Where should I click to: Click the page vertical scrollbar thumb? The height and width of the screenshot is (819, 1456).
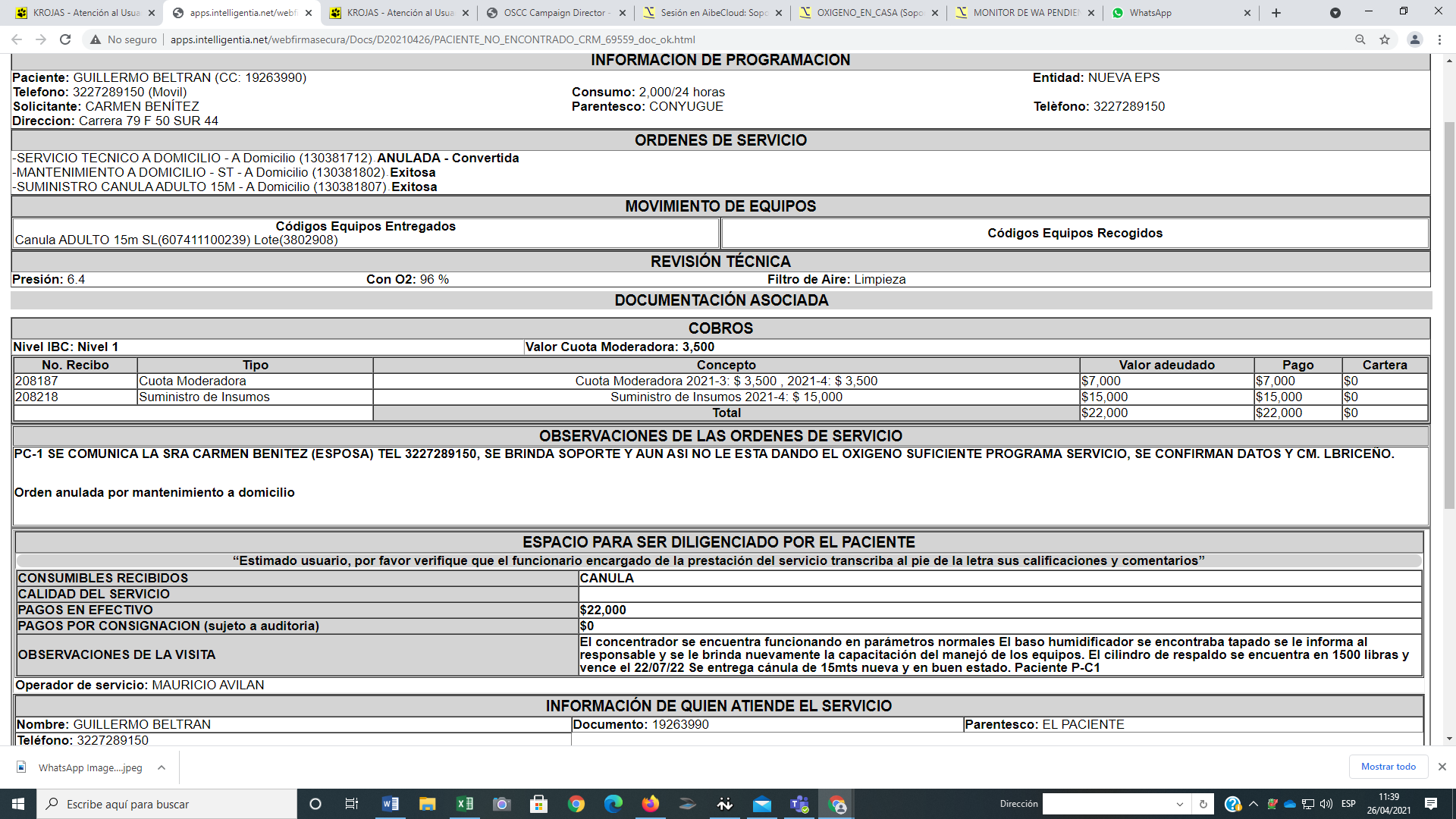point(1449,315)
